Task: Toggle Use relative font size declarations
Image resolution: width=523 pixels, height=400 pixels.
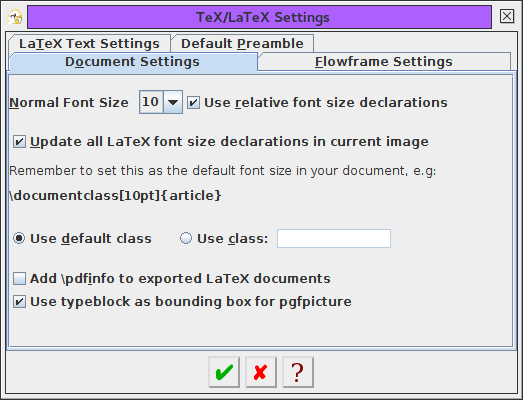Action: tap(193, 102)
